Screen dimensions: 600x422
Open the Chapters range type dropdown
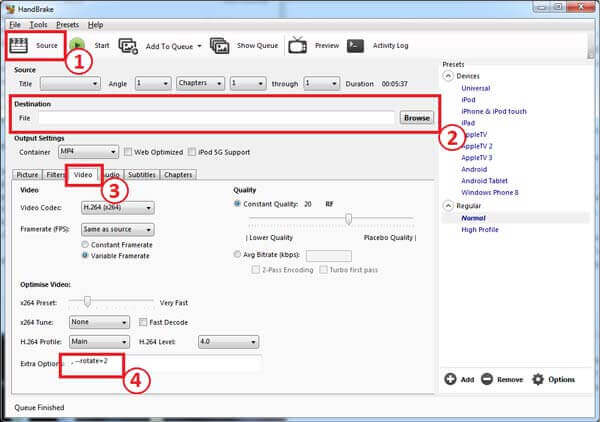tap(200, 83)
